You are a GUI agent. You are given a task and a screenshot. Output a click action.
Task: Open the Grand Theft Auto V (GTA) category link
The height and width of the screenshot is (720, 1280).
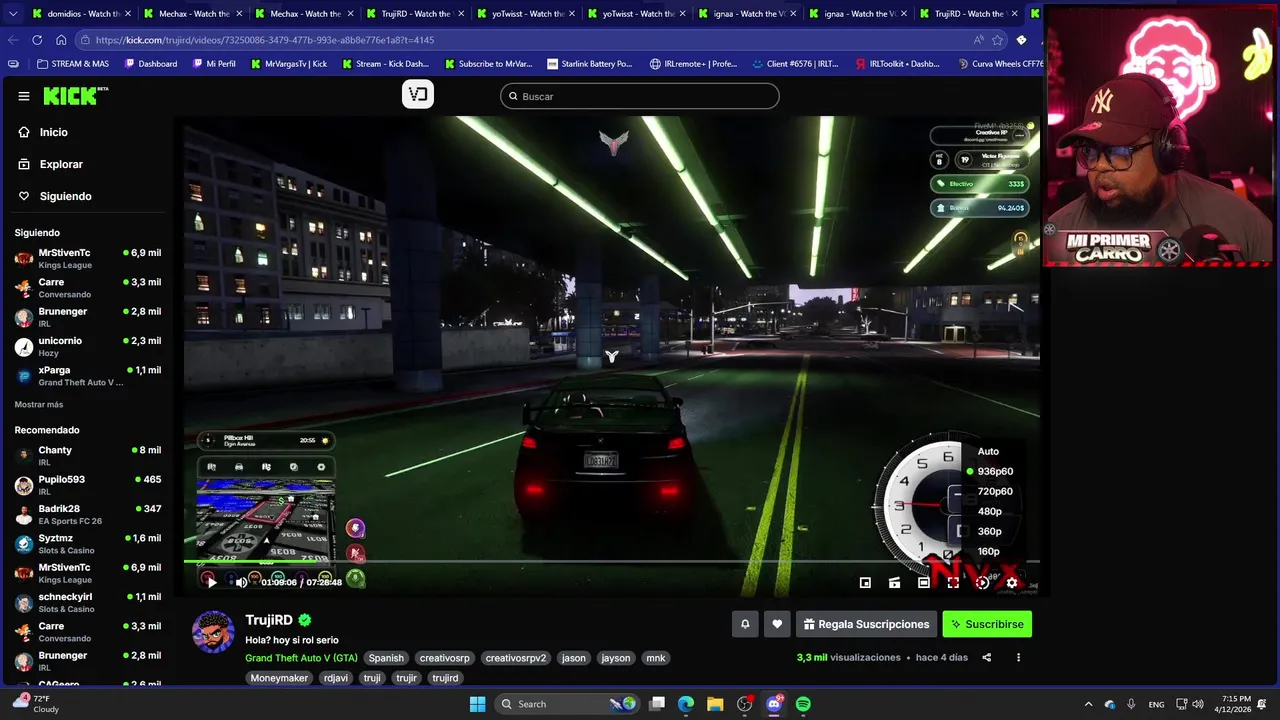point(301,658)
